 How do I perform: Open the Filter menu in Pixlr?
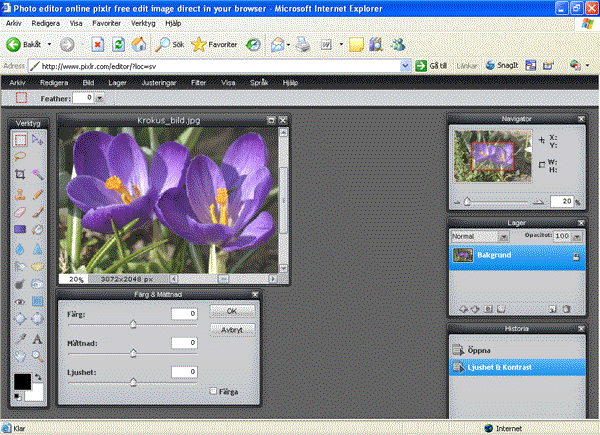click(x=199, y=82)
